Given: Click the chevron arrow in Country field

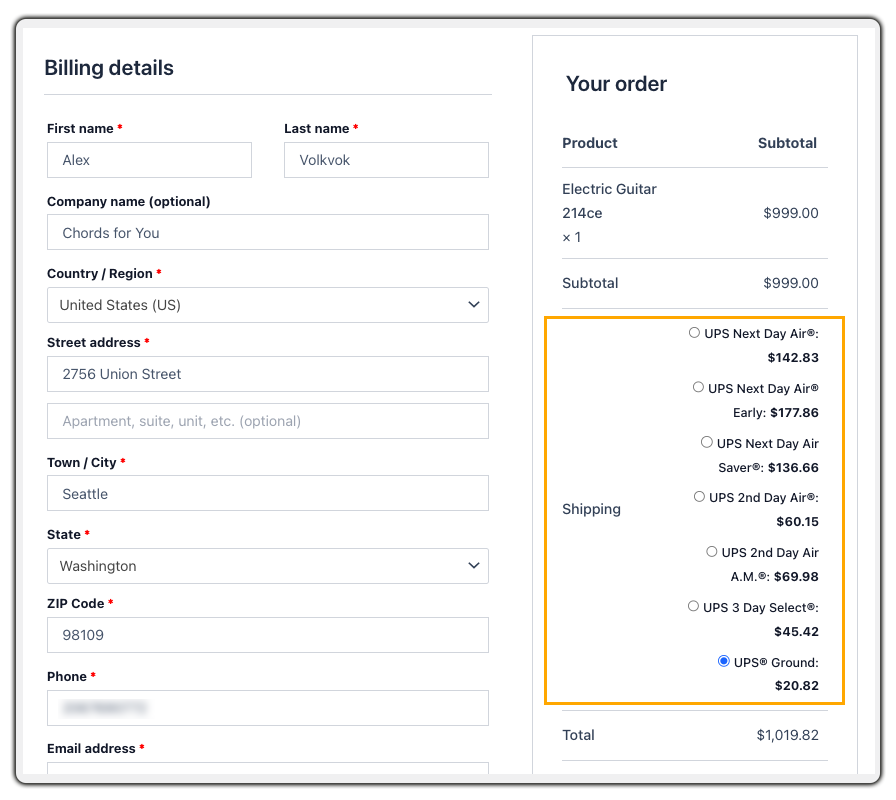Looking at the screenshot, I should (x=474, y=305).
